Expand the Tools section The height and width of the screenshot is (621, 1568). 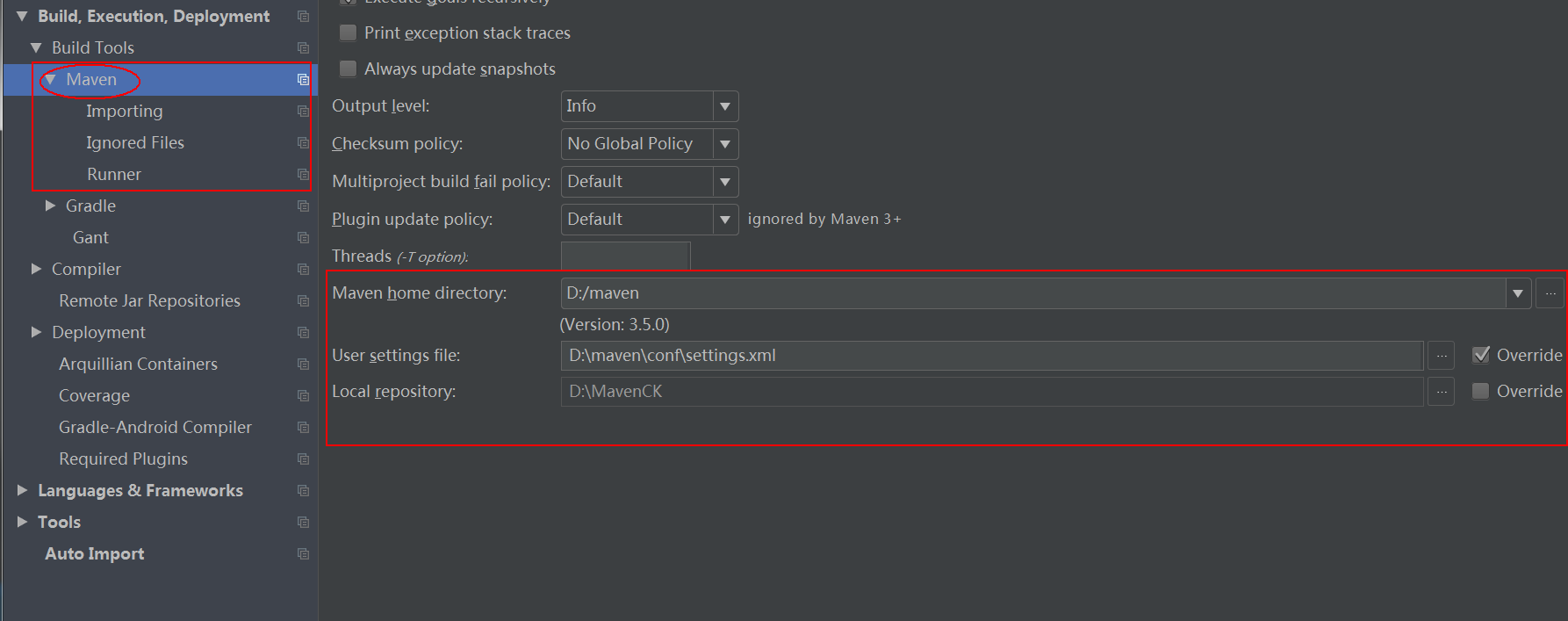pos(22,522)
